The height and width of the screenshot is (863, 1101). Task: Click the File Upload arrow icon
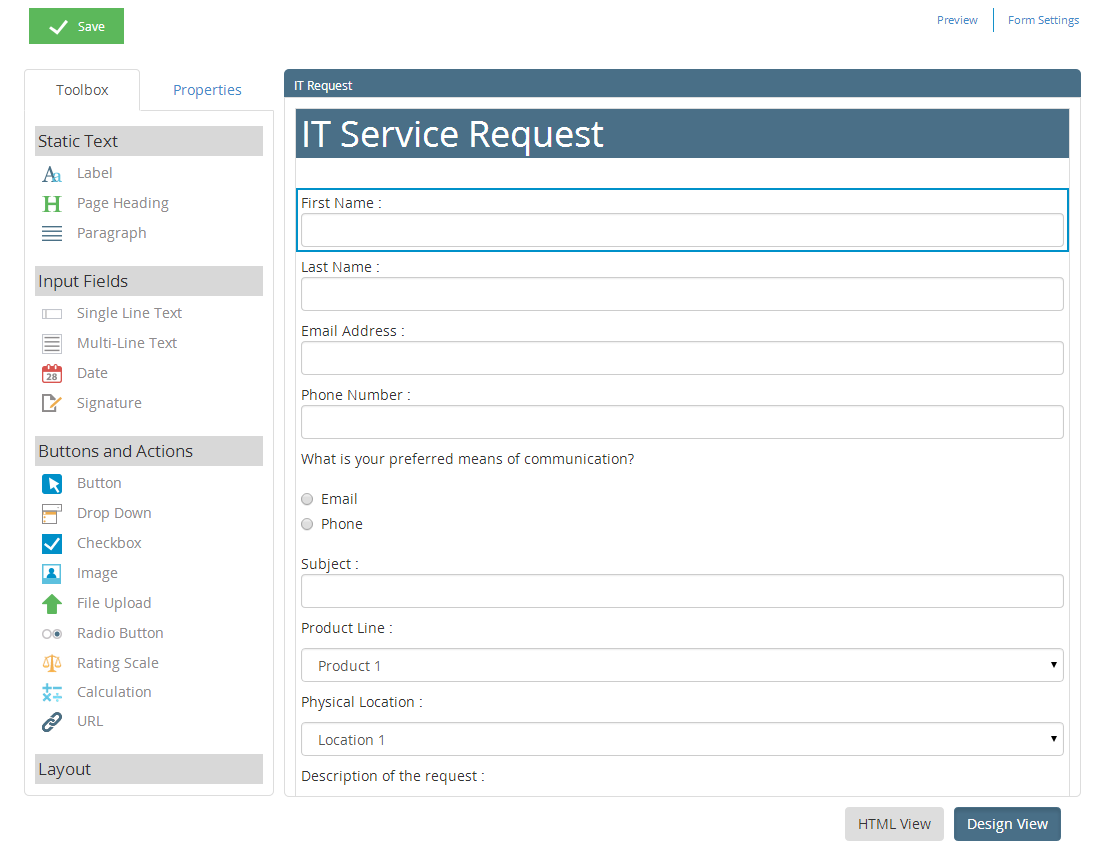(52, 604)
